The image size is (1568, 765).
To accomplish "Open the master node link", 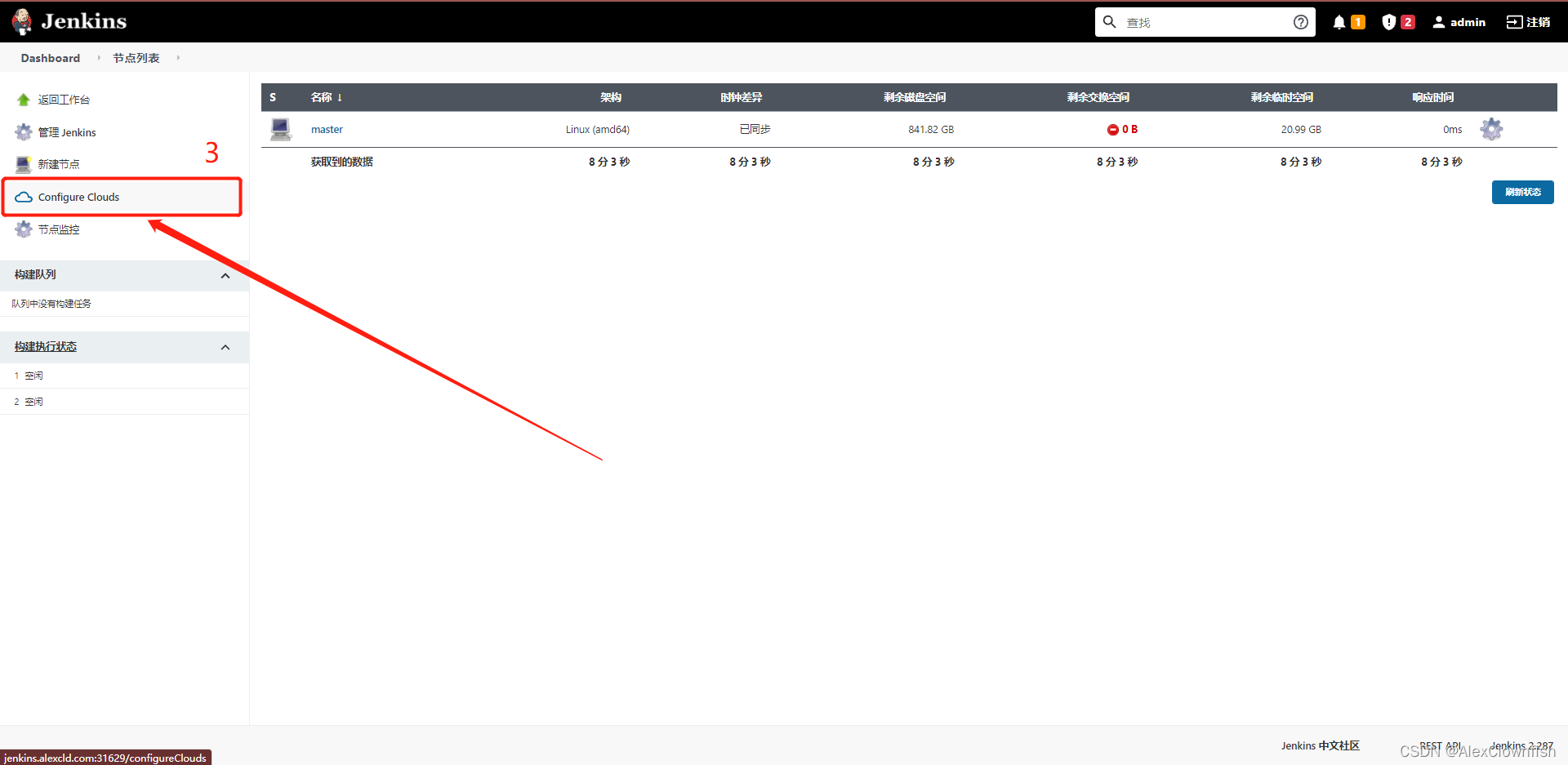I will [x=327, y=129].
